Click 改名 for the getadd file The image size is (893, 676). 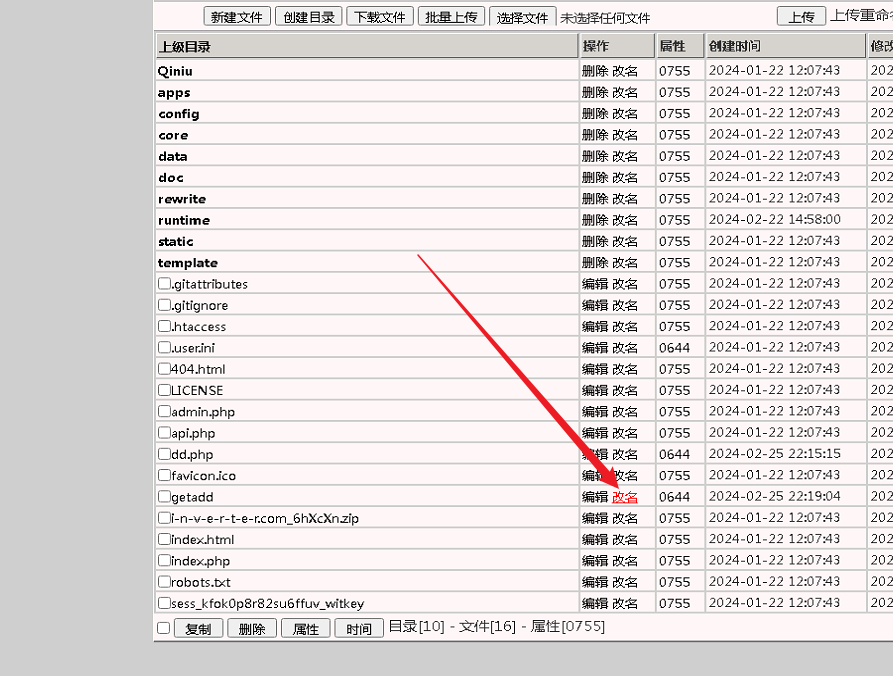(x=625, y=497)
